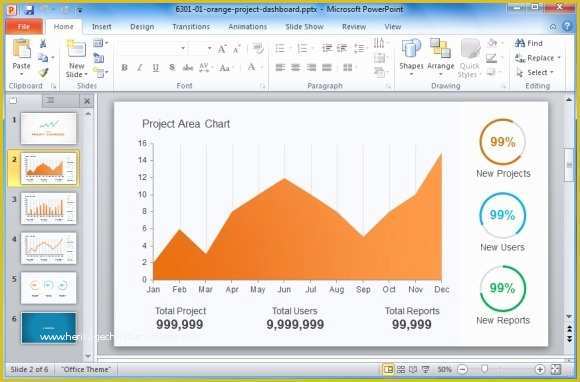Switch to the Design tab

pyautogui.click(x=142, y=27)
